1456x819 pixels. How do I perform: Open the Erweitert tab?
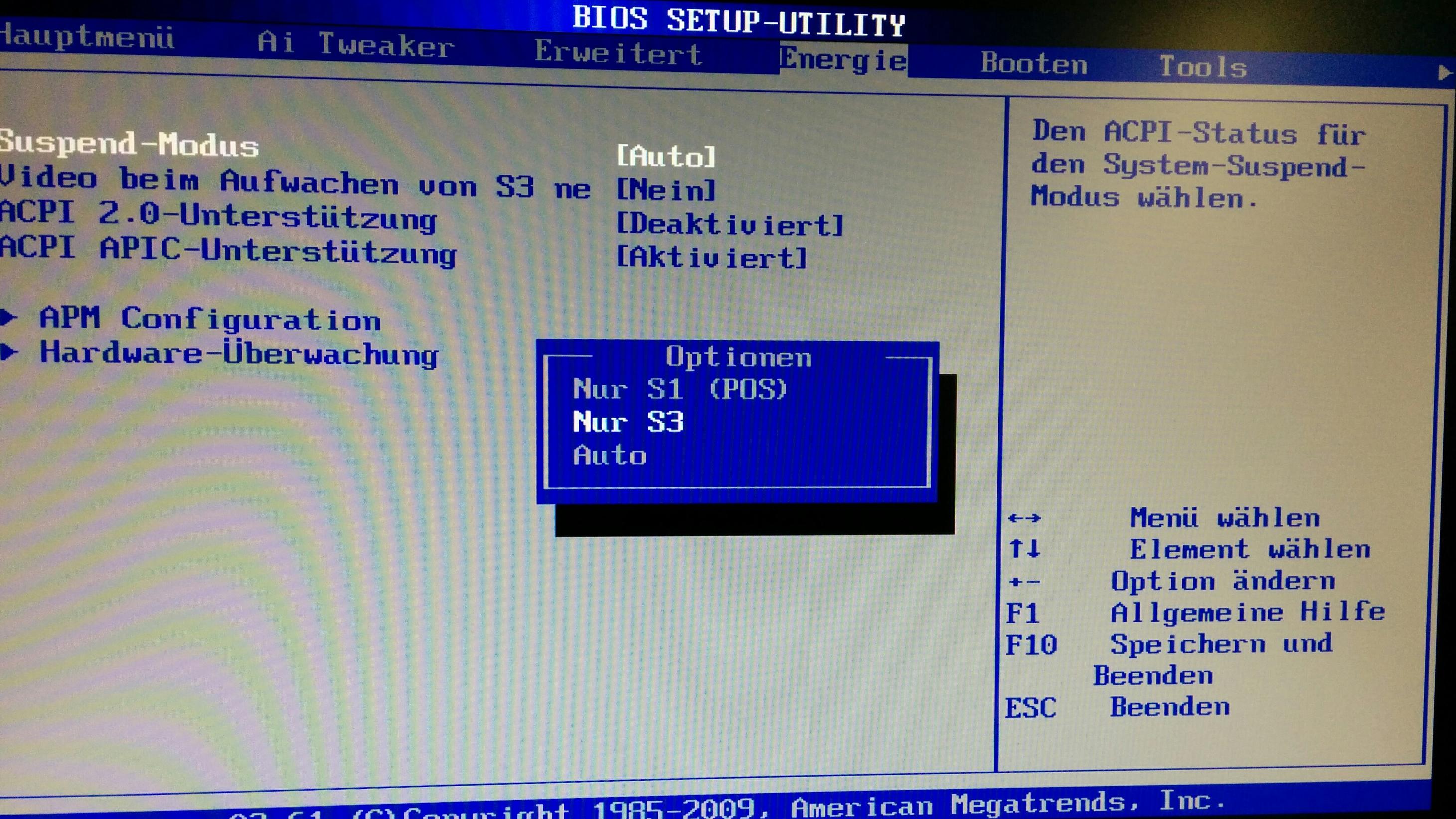click(618, 53)
